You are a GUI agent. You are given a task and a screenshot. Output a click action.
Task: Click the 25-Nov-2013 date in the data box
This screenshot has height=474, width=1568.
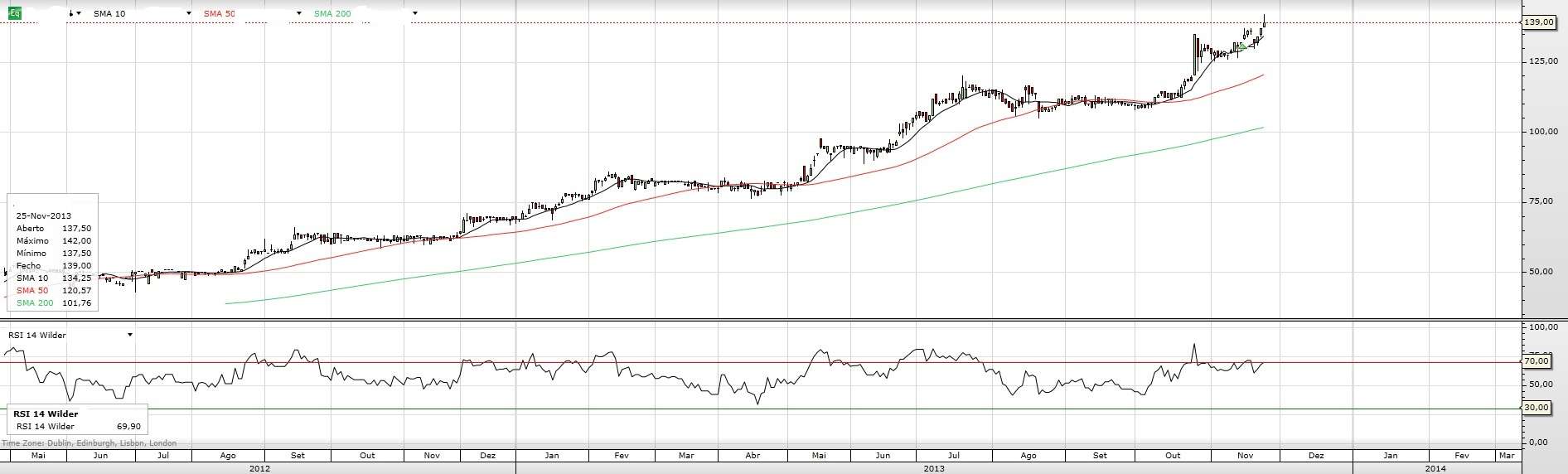[x=44, y=215]
